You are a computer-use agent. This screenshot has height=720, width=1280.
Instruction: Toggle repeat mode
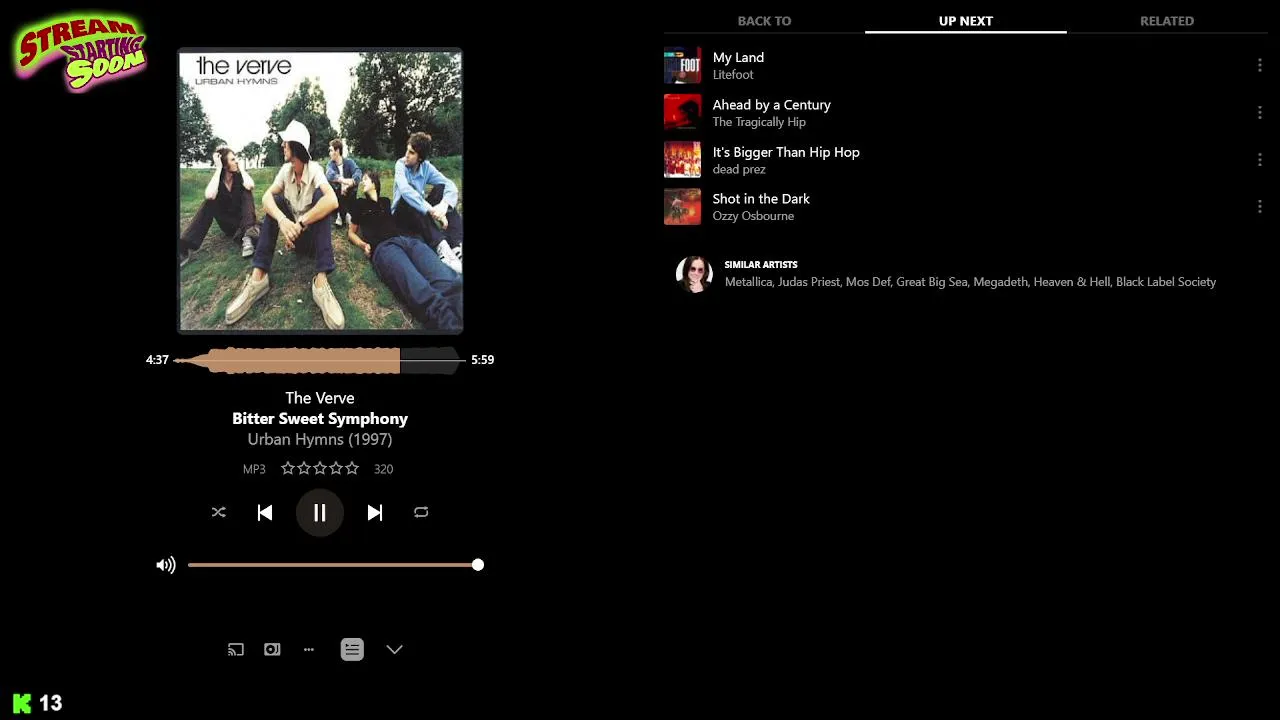coord(421,512)
